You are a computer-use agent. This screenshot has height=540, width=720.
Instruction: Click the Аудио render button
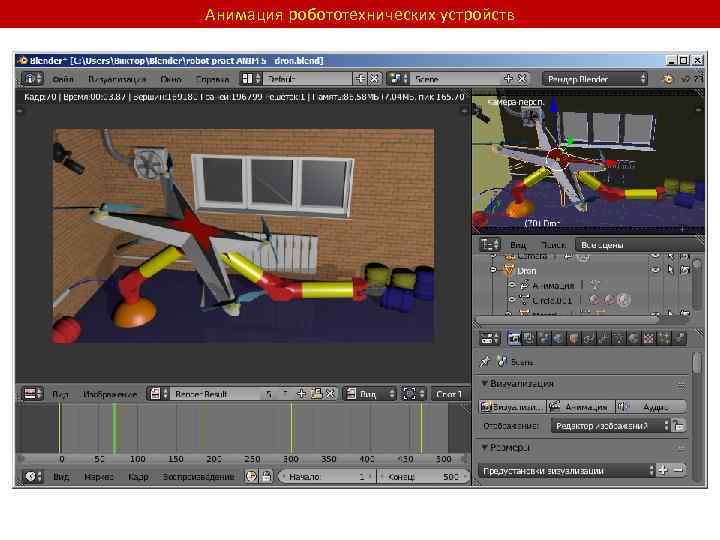click(x=651, y=407)
